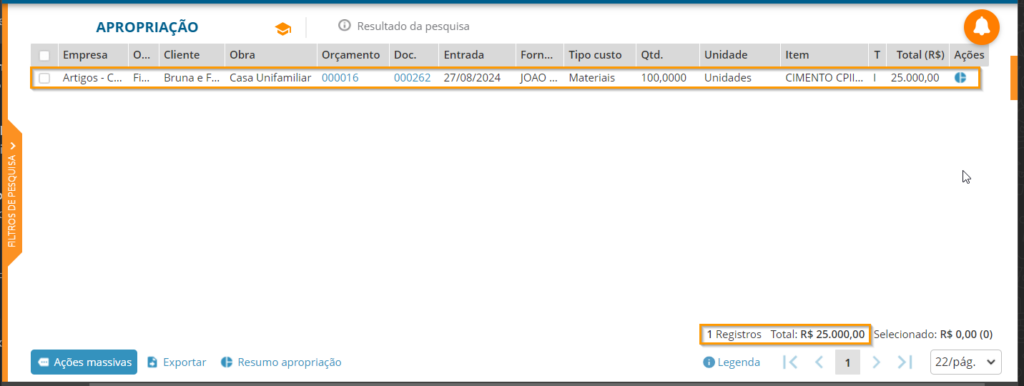Go to the last page of results
Viewport: 1024px width, 386px height.
(x=904, y=362)
